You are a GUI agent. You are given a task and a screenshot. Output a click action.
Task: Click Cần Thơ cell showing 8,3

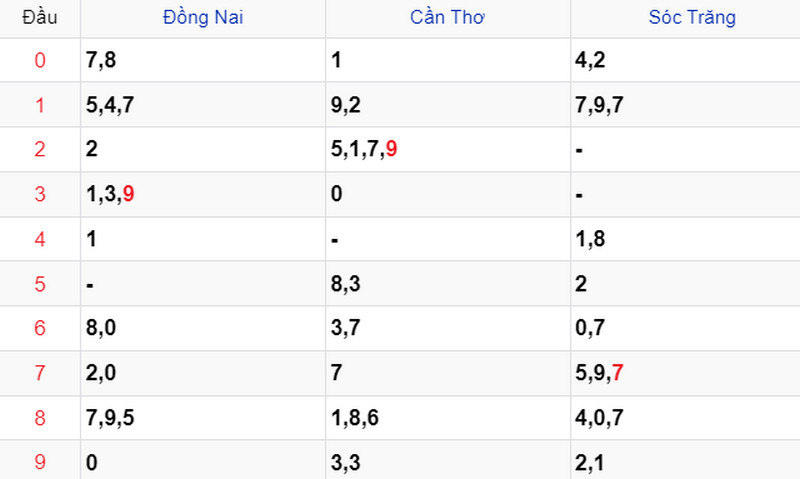[447, 284]
